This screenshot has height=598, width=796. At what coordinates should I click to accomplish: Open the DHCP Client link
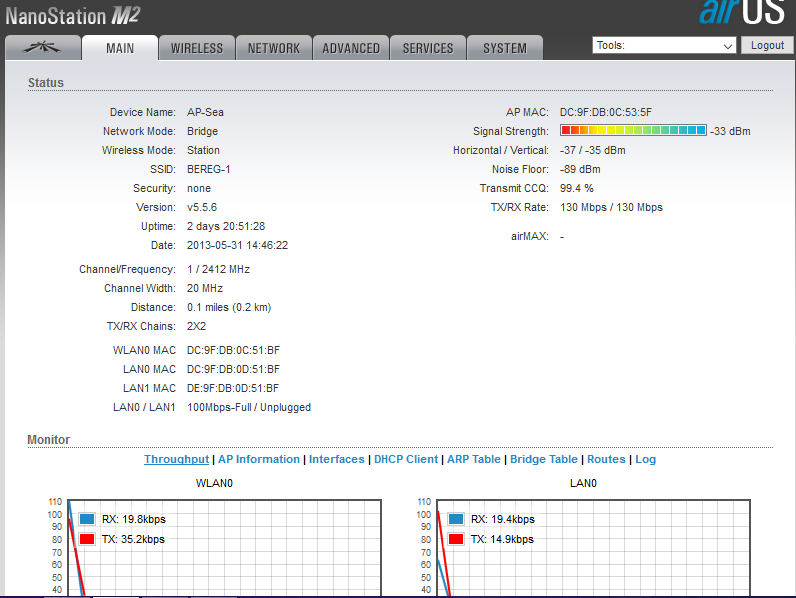point(406,459)
